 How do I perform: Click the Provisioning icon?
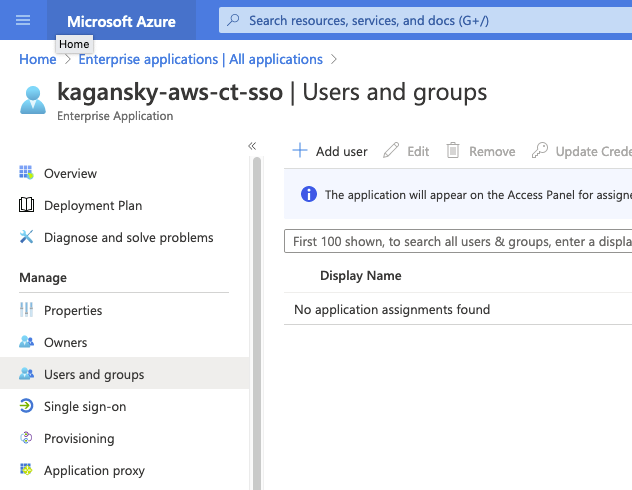pos(27,438)
